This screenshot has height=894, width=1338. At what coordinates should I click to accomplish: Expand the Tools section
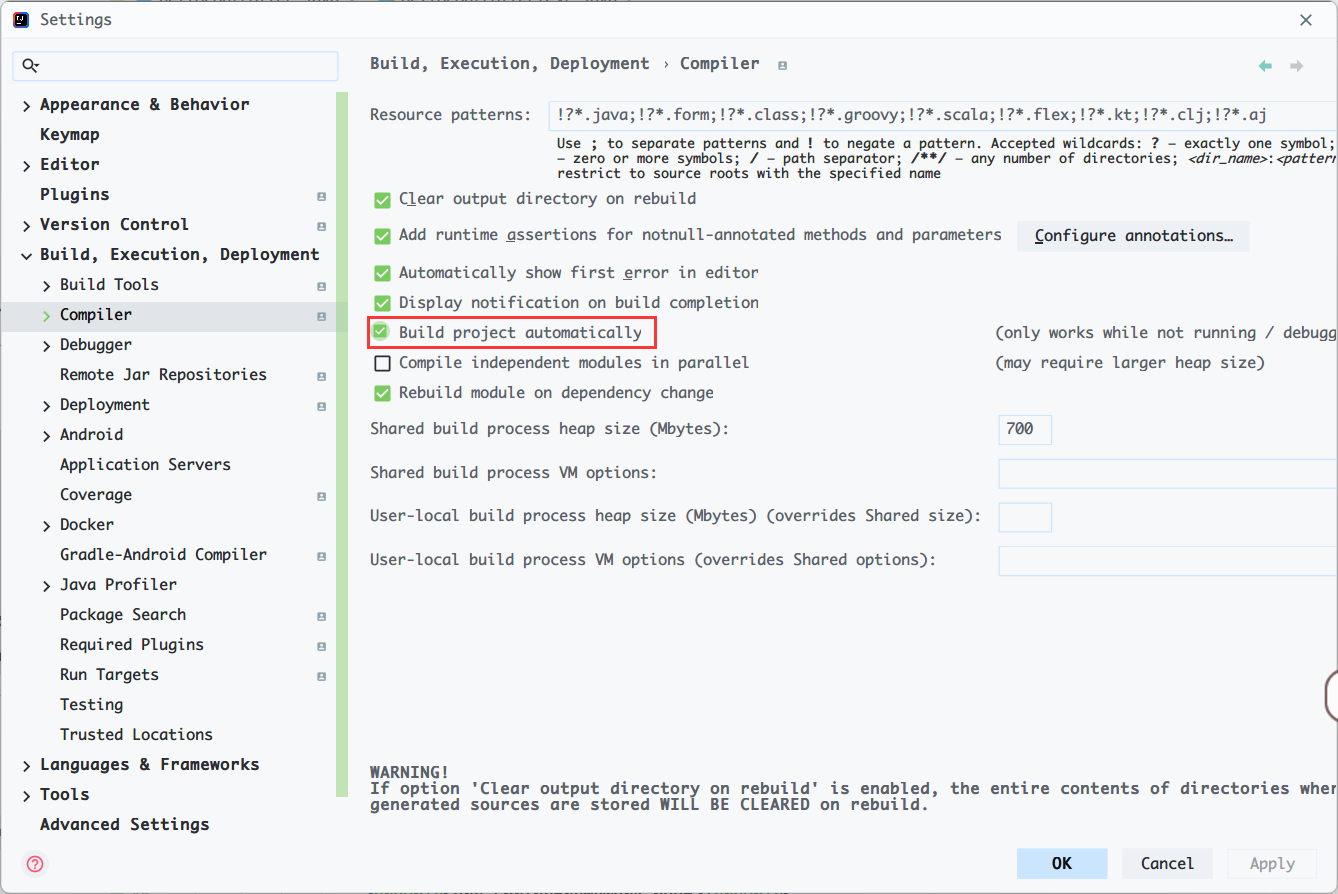point(26,795)
